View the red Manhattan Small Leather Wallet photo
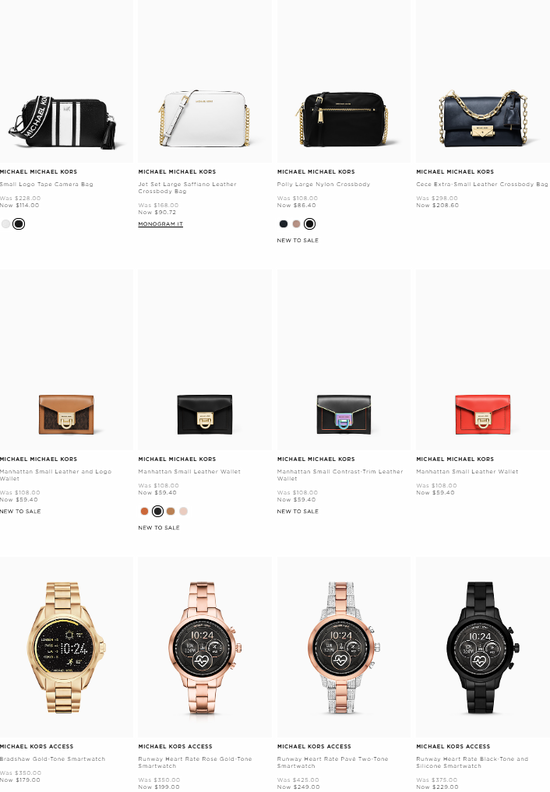 click(483, 360)
